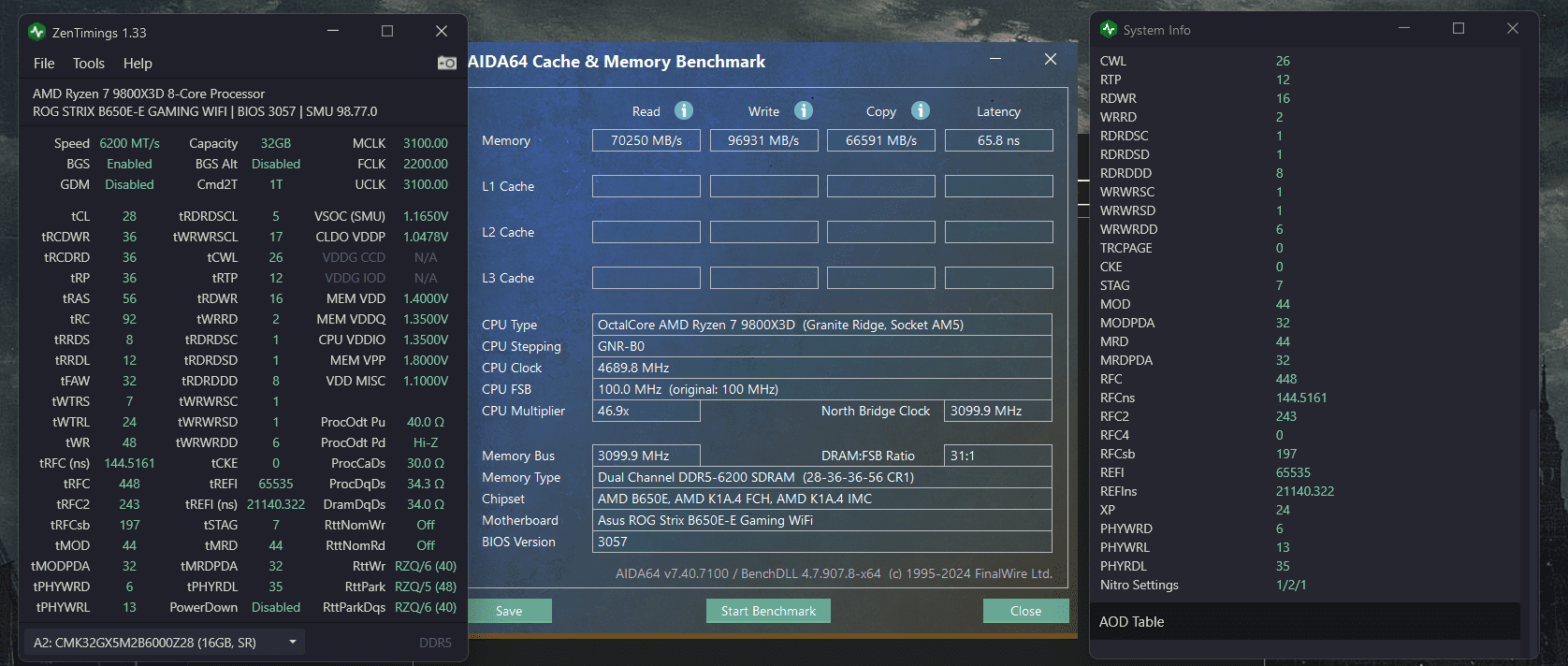Click the CWL row value 26 in System Info
Viewport: 1568px width, 666px height.
point(1283,61)
